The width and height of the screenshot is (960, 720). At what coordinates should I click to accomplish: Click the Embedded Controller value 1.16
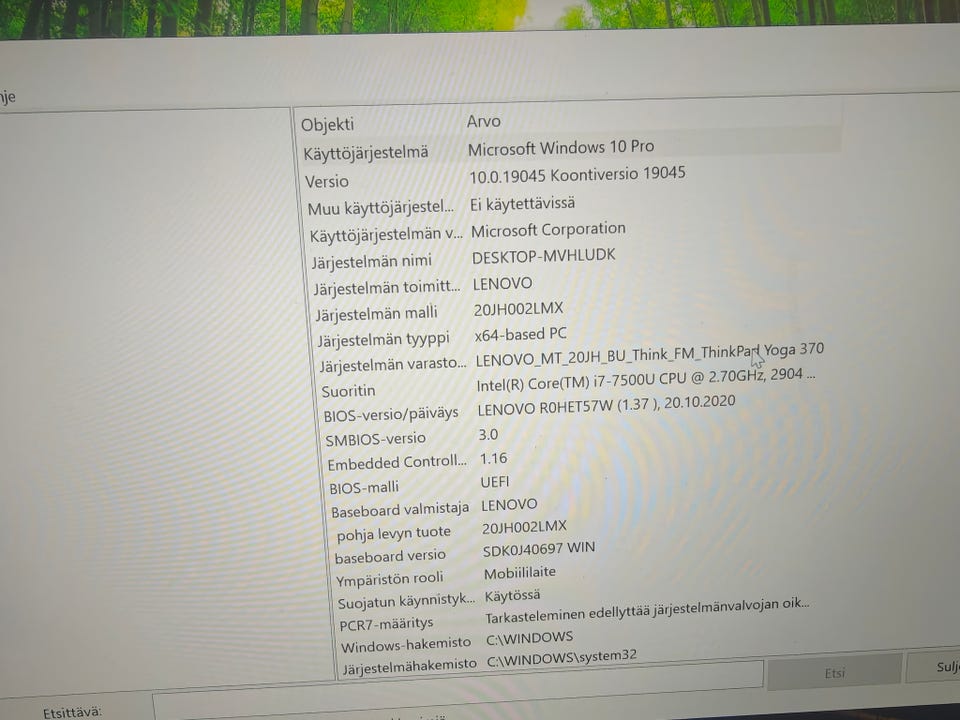(x=493, y=459)
